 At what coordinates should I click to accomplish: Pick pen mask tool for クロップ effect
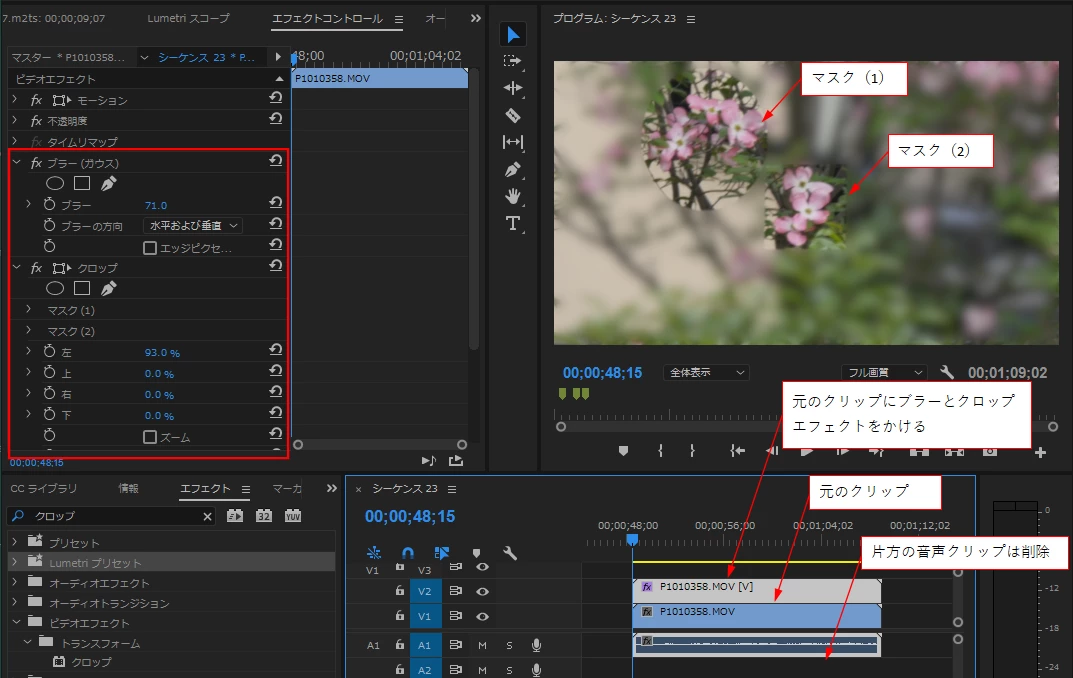click(x=108, y=289)
